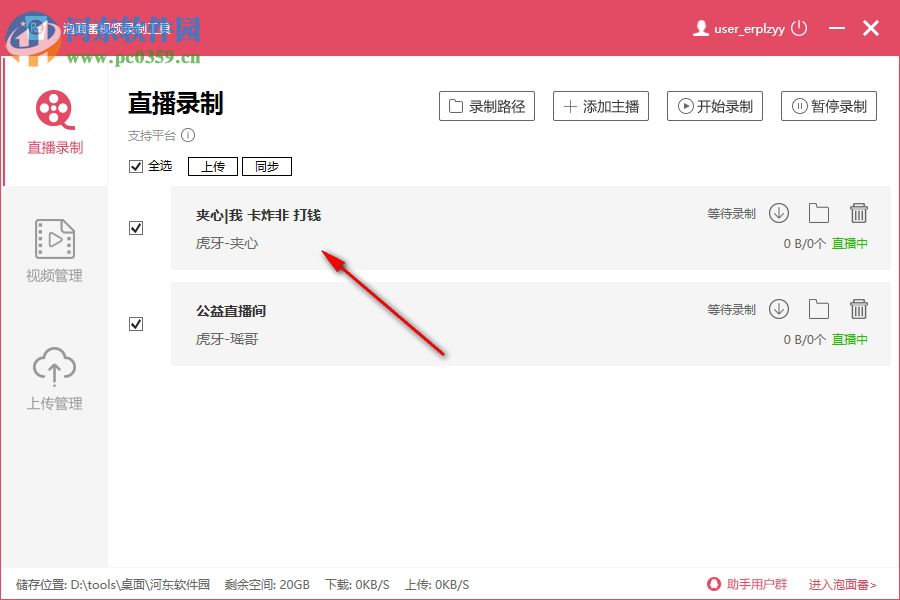Download the 公益直播间 recording
Viewport: 900px width, 600px height.
(779, 308)
